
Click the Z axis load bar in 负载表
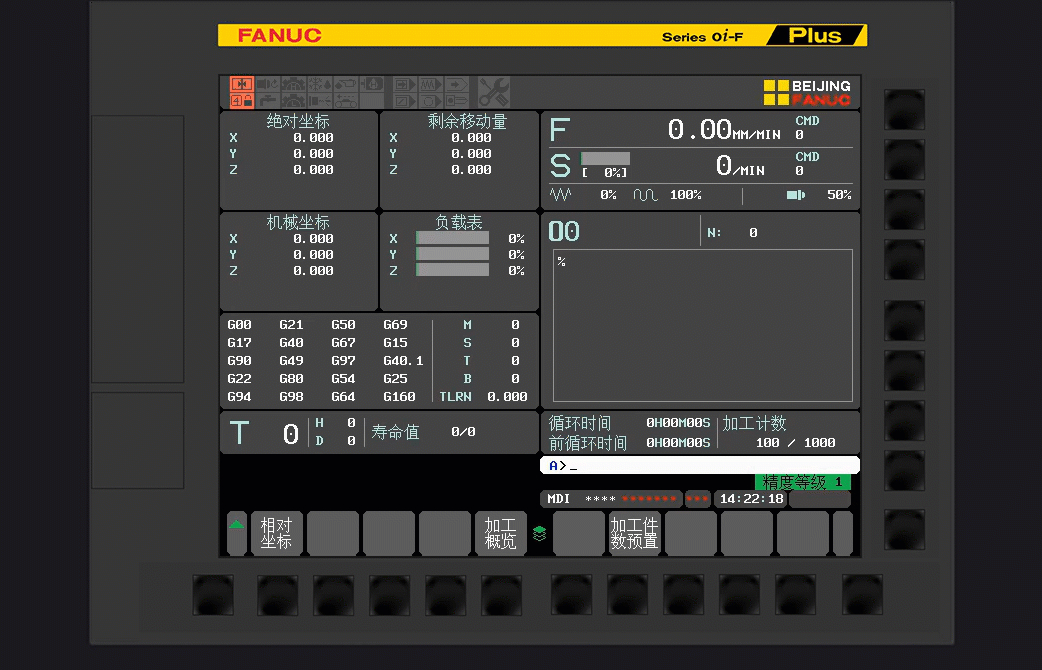pyautogui.click(x=453, y=270)
